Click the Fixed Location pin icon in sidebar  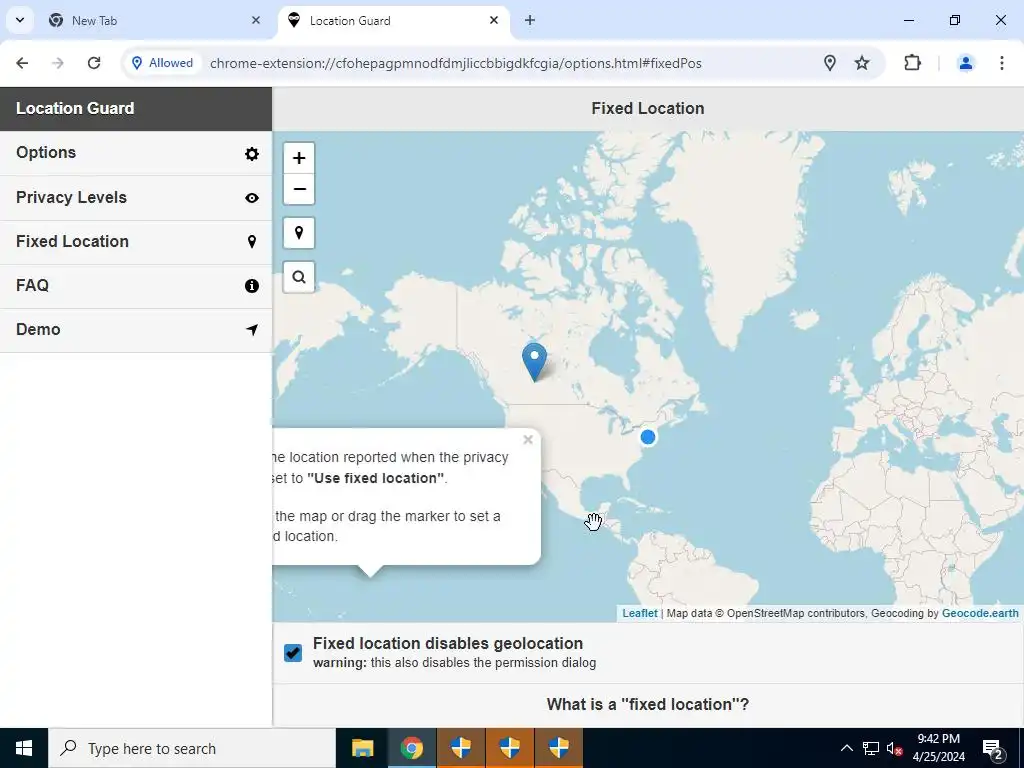(251, 242)
